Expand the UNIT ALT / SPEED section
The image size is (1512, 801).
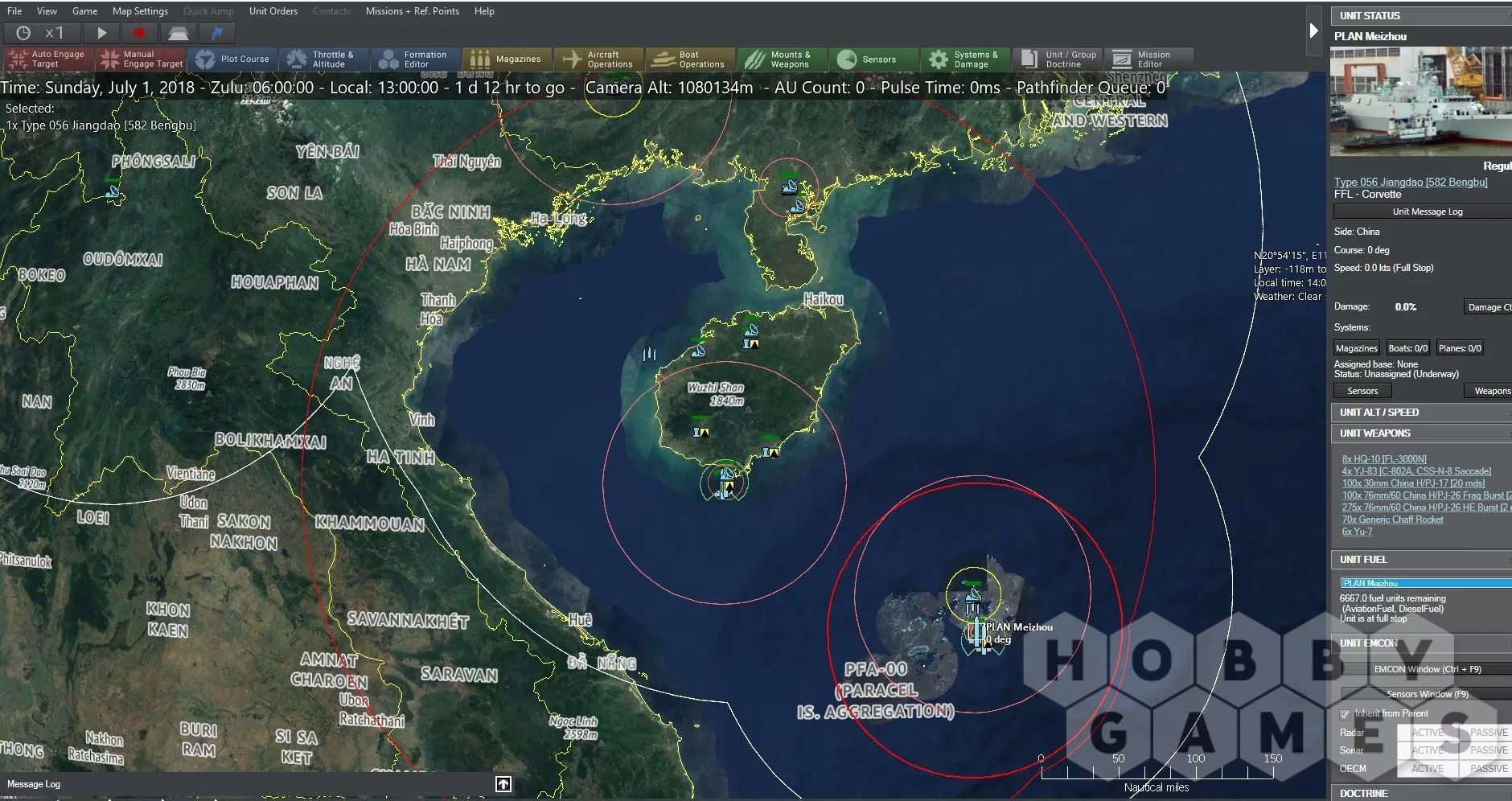point(1420,412)
